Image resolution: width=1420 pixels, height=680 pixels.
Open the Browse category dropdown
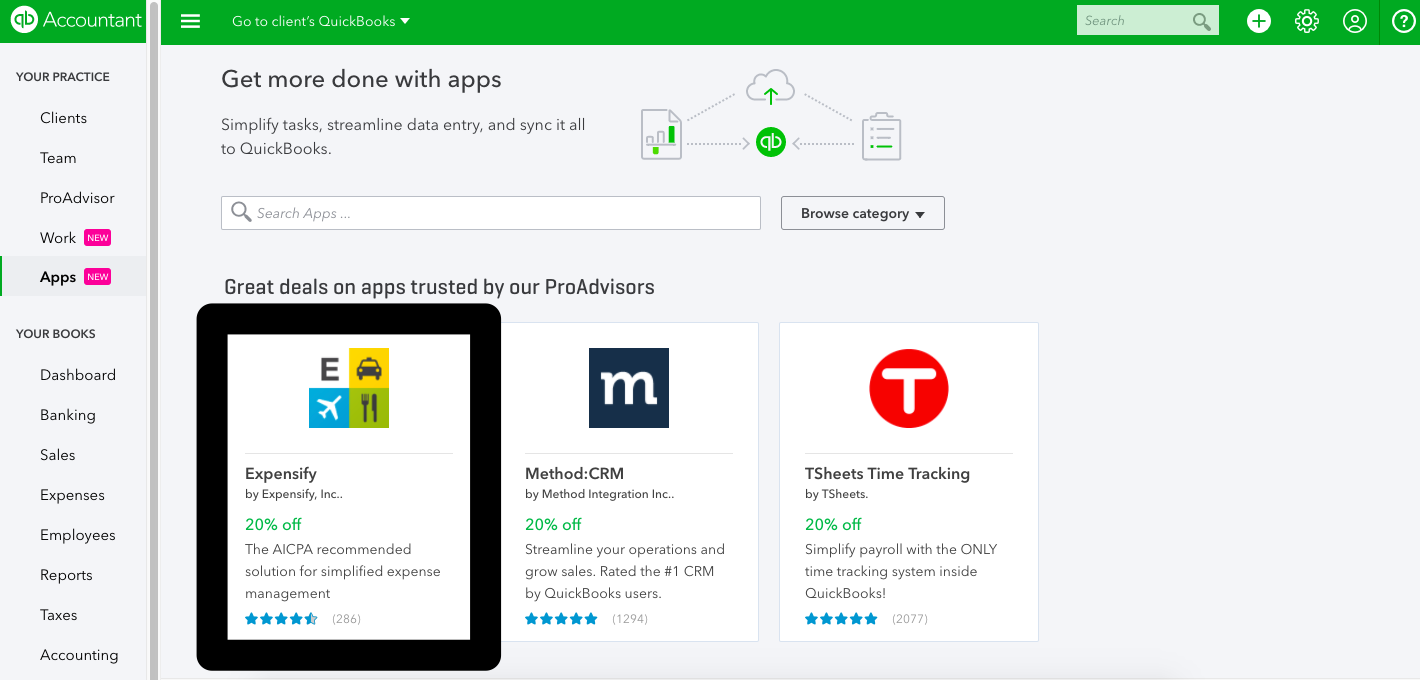863,213
